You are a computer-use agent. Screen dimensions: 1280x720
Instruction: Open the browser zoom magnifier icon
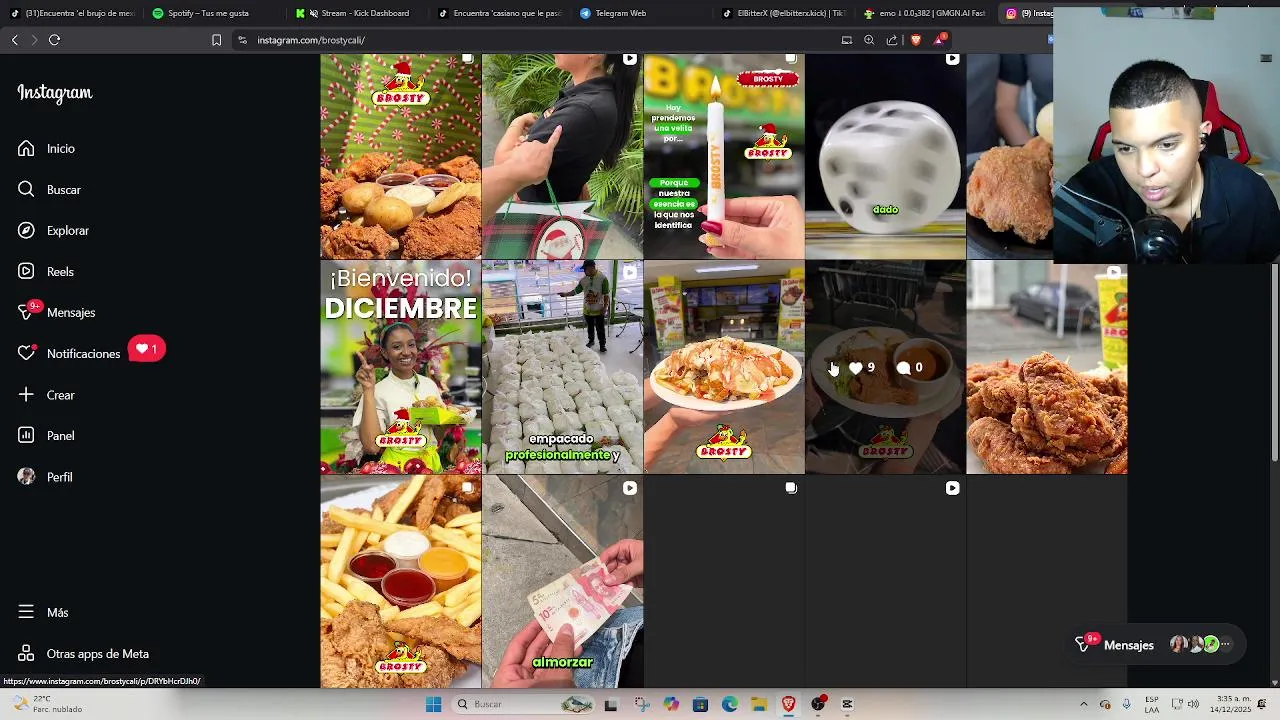(869, 40)
